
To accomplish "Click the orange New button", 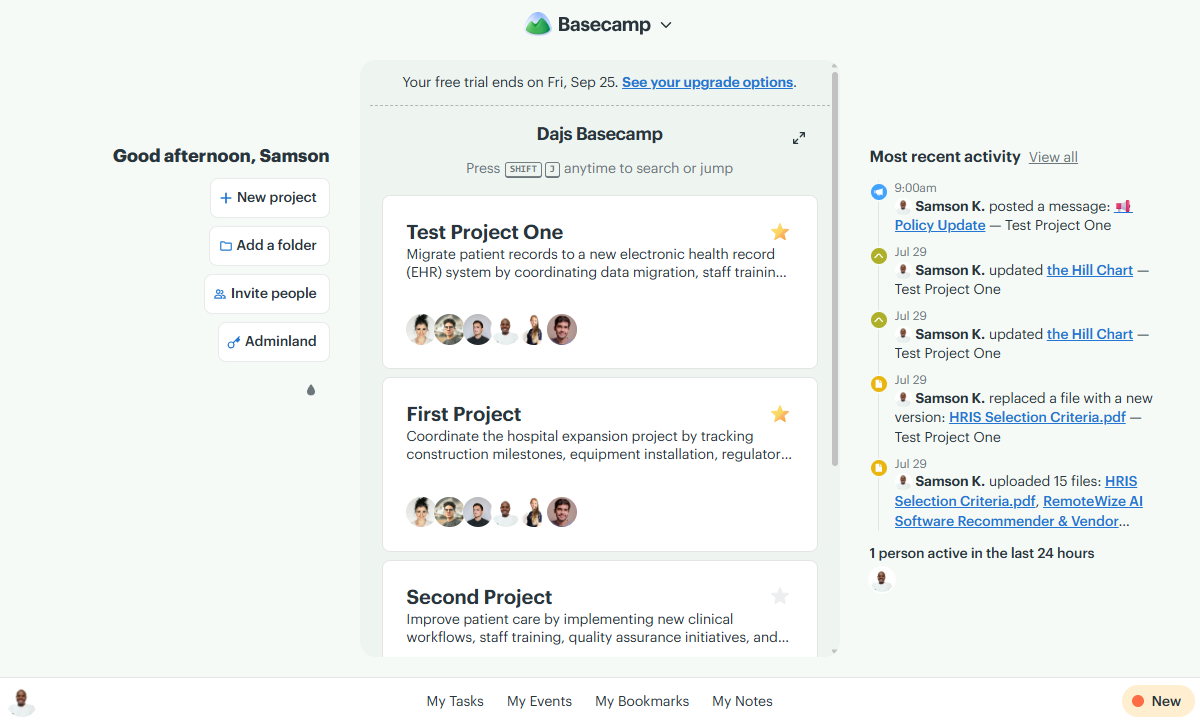I will [1157, 701].
